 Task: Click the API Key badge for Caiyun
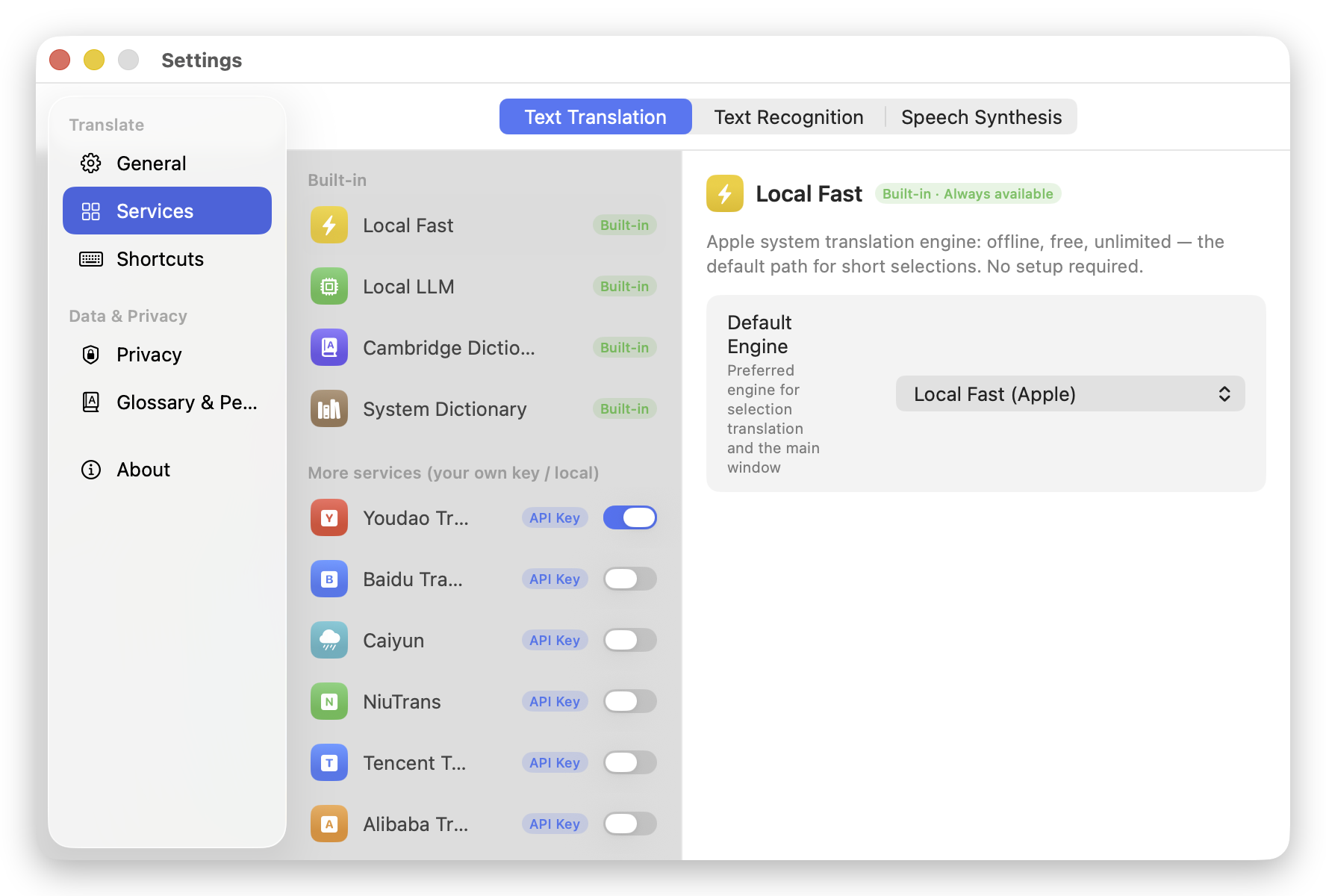pyautogui.click(x=555, y=641)
